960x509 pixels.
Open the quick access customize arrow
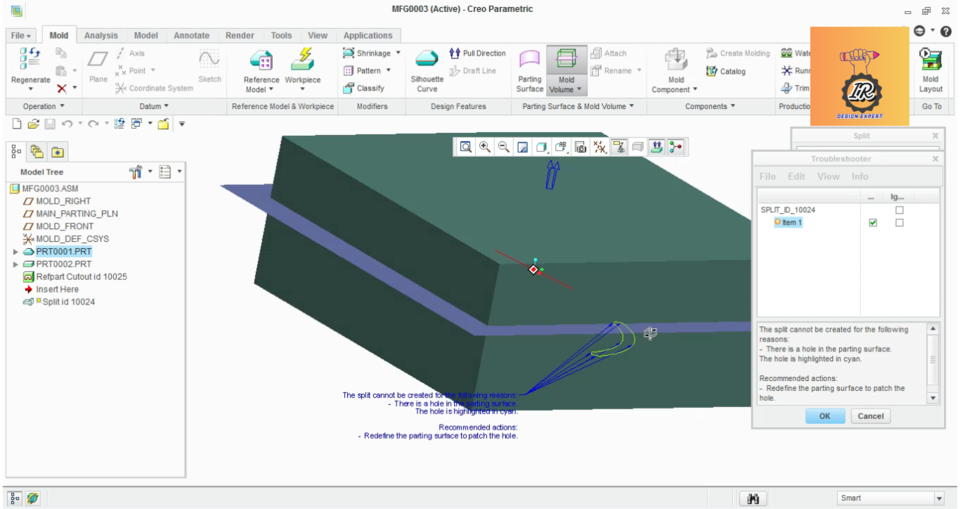[182, 124]
